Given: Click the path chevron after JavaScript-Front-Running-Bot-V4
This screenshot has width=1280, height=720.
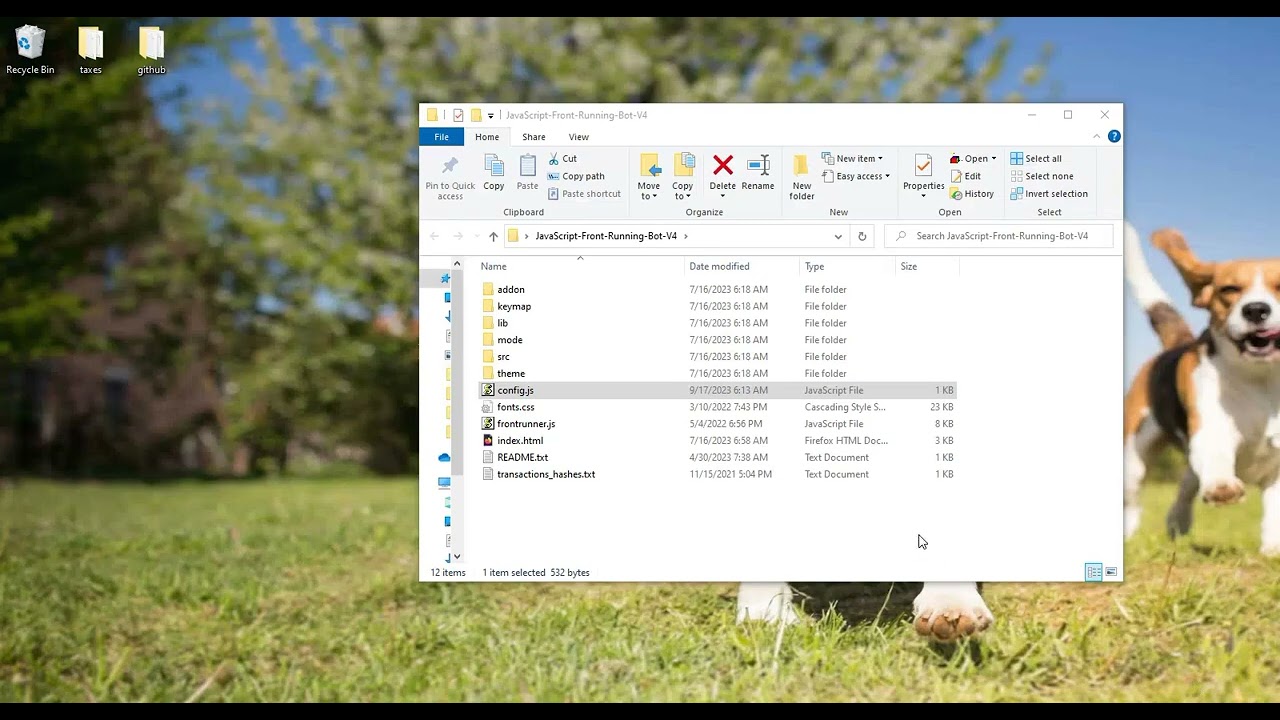Looking at the screenshot, I should (x=686, y=236).
